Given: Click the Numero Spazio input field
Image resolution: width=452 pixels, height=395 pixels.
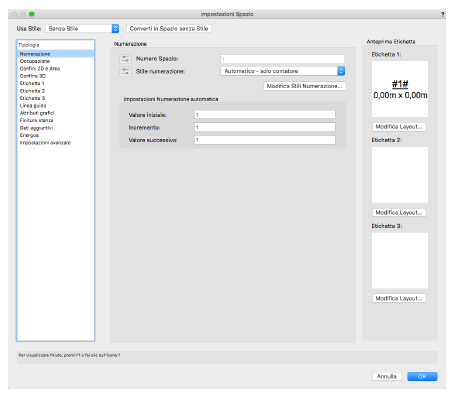Looking at the screenshot, I should coord(282,59).
